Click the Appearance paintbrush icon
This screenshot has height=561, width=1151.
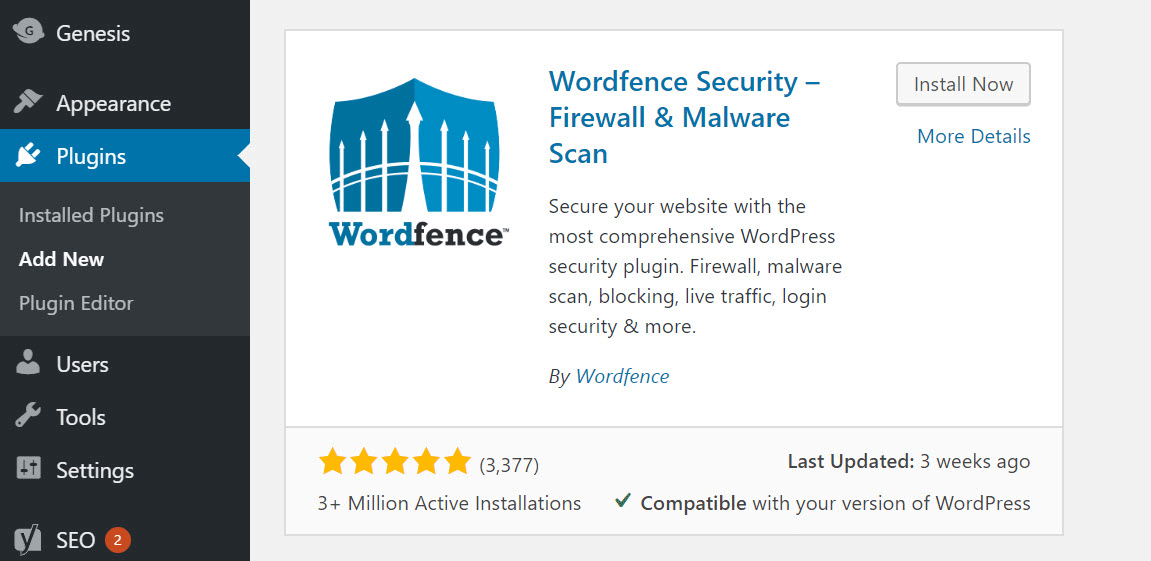tap(28, 103)
